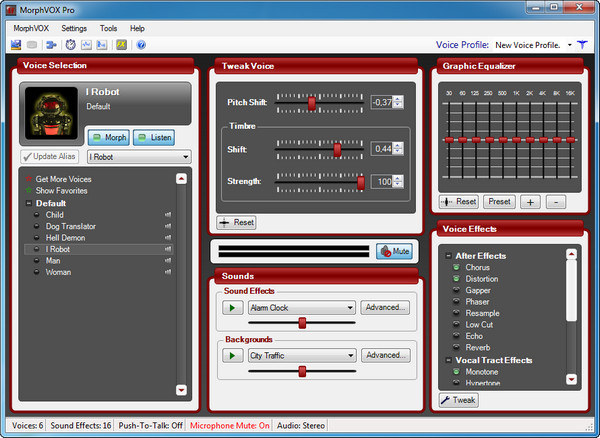Play the City Traffic background
Viewport: 600px width, 438px height.
pos(232,355)
